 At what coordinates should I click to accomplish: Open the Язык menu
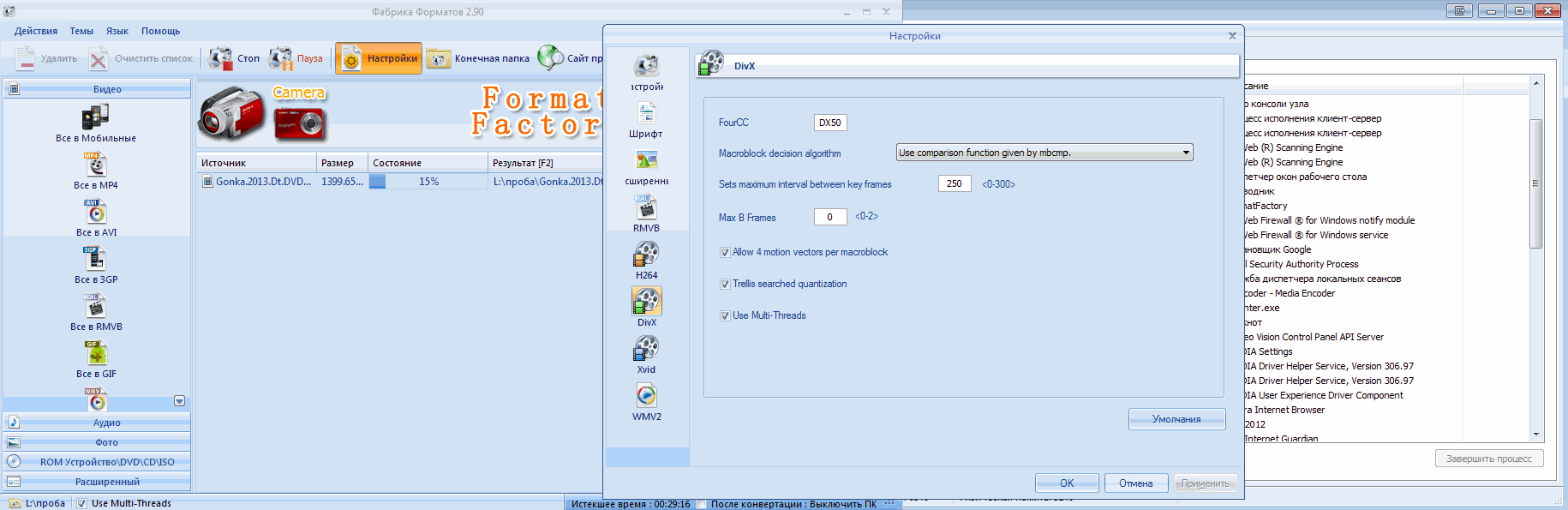[117, 31]
